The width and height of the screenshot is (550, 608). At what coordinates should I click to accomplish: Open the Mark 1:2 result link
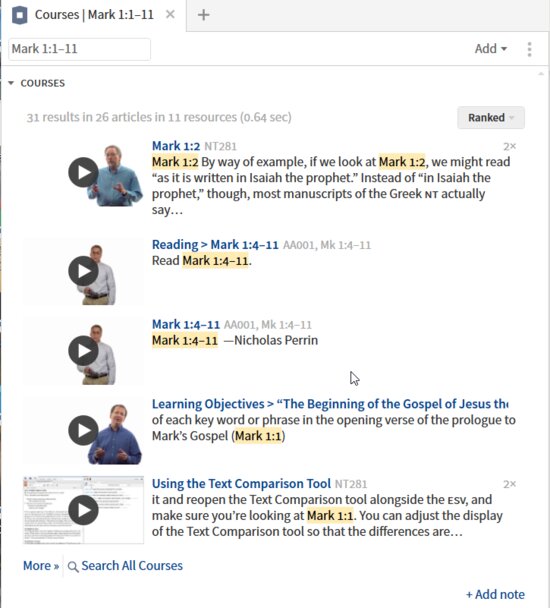coord(176,146)
